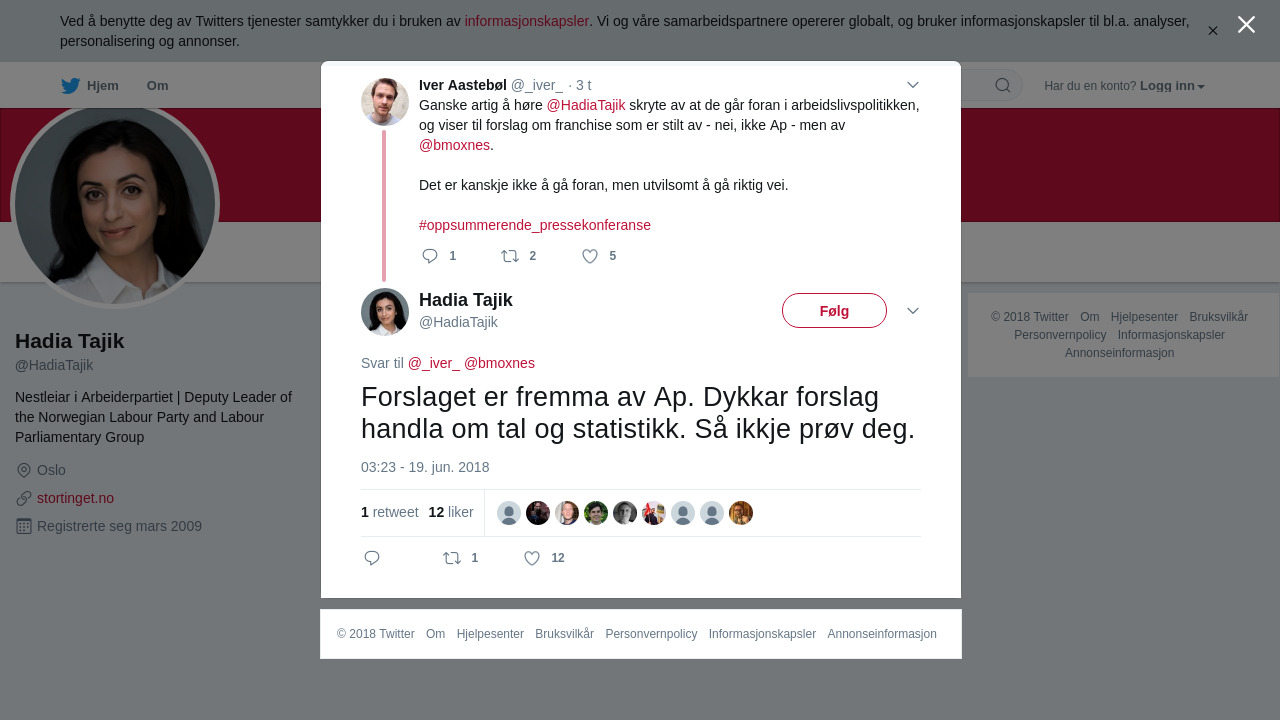
Task: Open the stortinget.no profile link
Action: (75, 498)
